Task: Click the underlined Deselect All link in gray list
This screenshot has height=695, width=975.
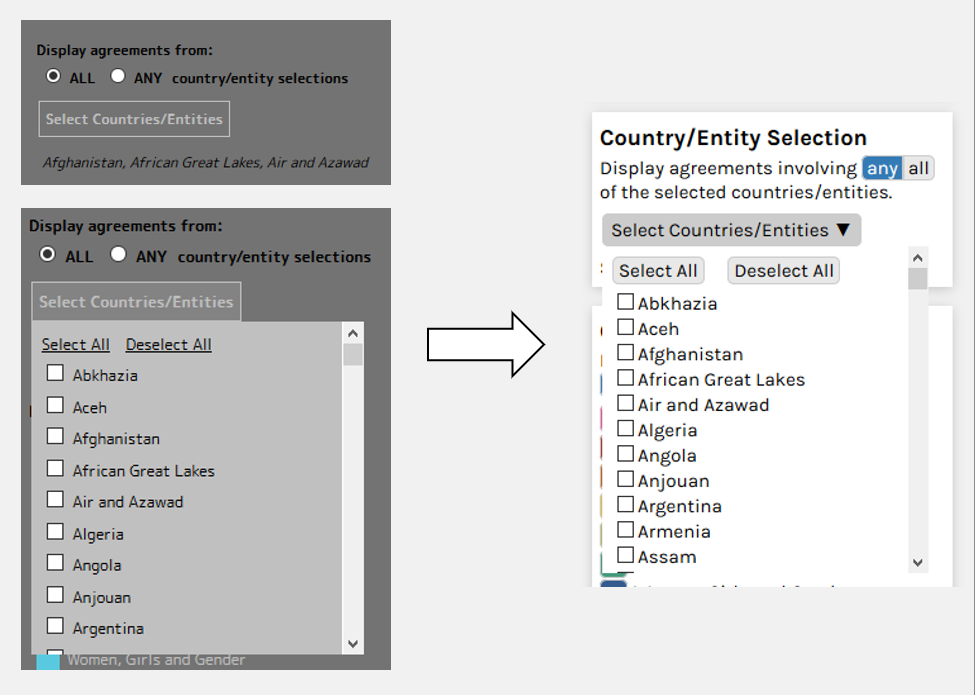Action: 168,345
